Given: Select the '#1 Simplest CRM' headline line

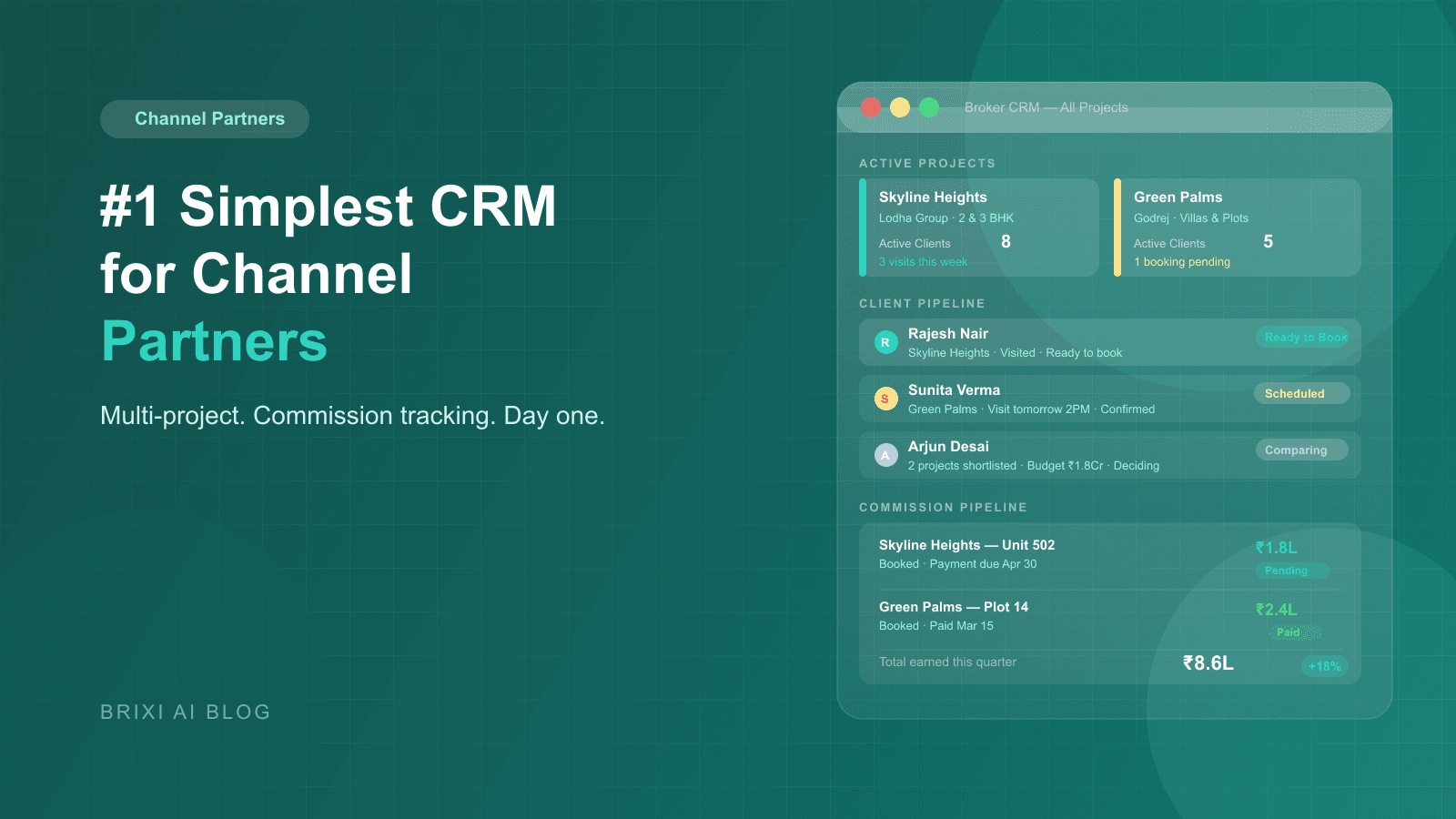Looking at the screenshot, I should coord(329,207).
